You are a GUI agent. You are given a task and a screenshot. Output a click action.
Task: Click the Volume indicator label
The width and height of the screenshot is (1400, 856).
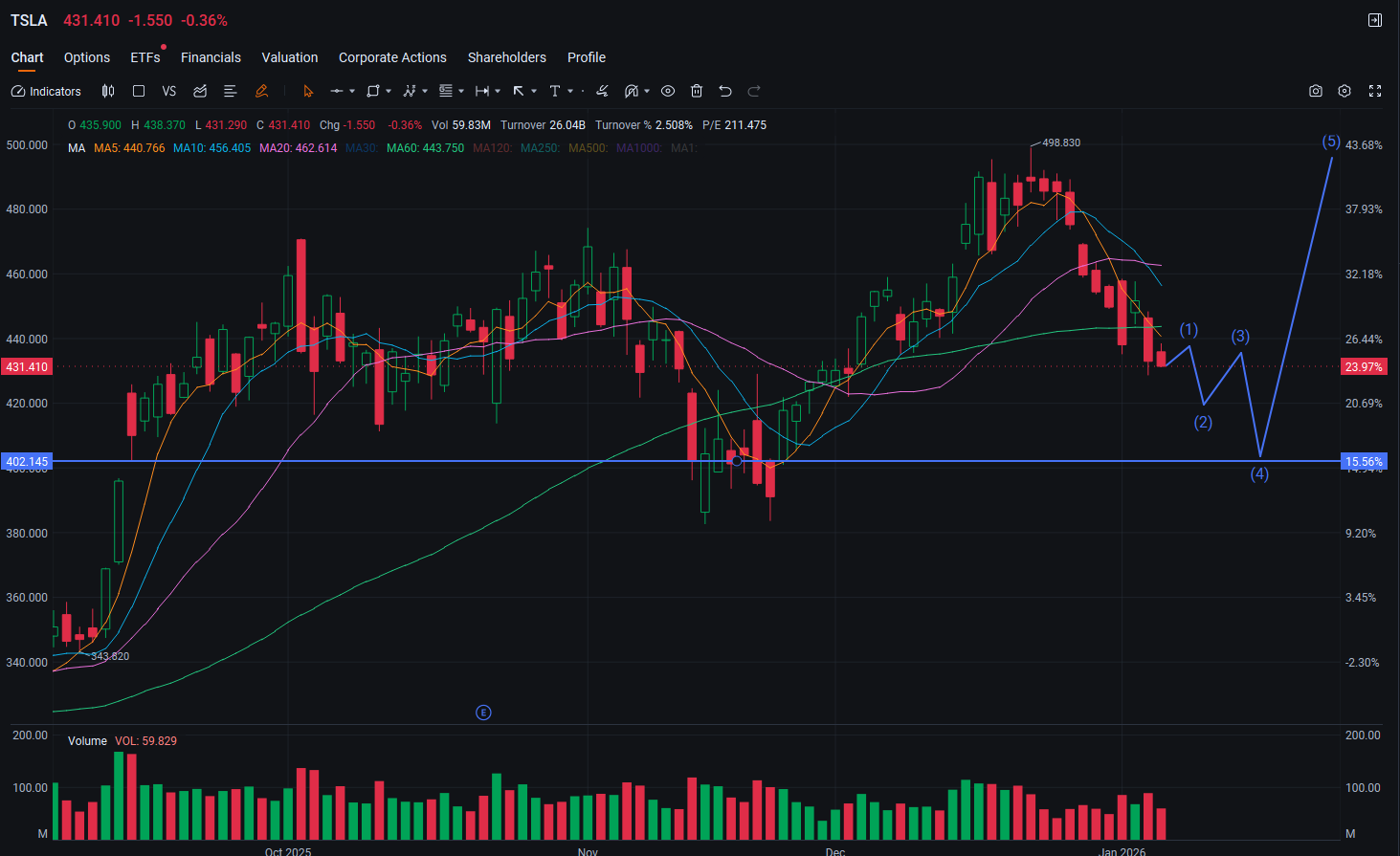(x=87, y=741)
